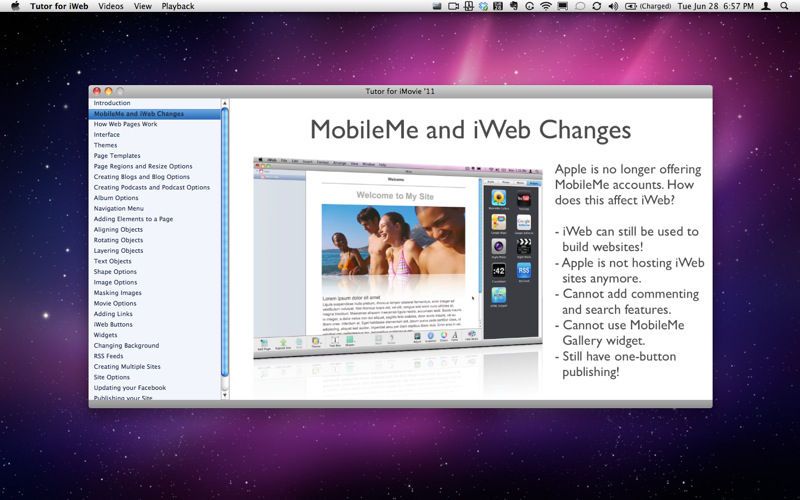The image size is (800, 500).
Task: Select the Shape Options lesson
Action: click(x=155, y=272)
